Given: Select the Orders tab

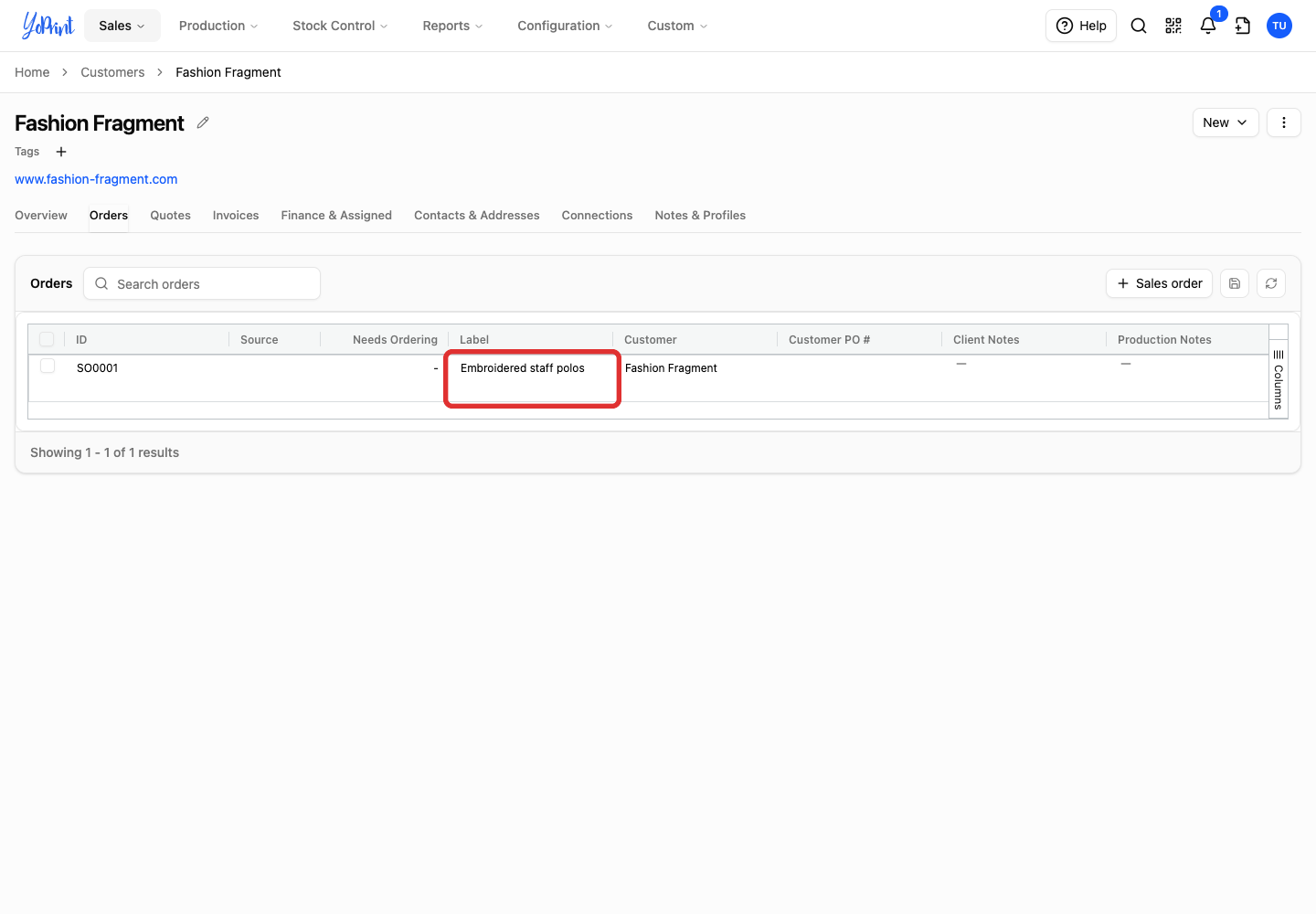Looking at the screenshot, I should tap(109, 216).
